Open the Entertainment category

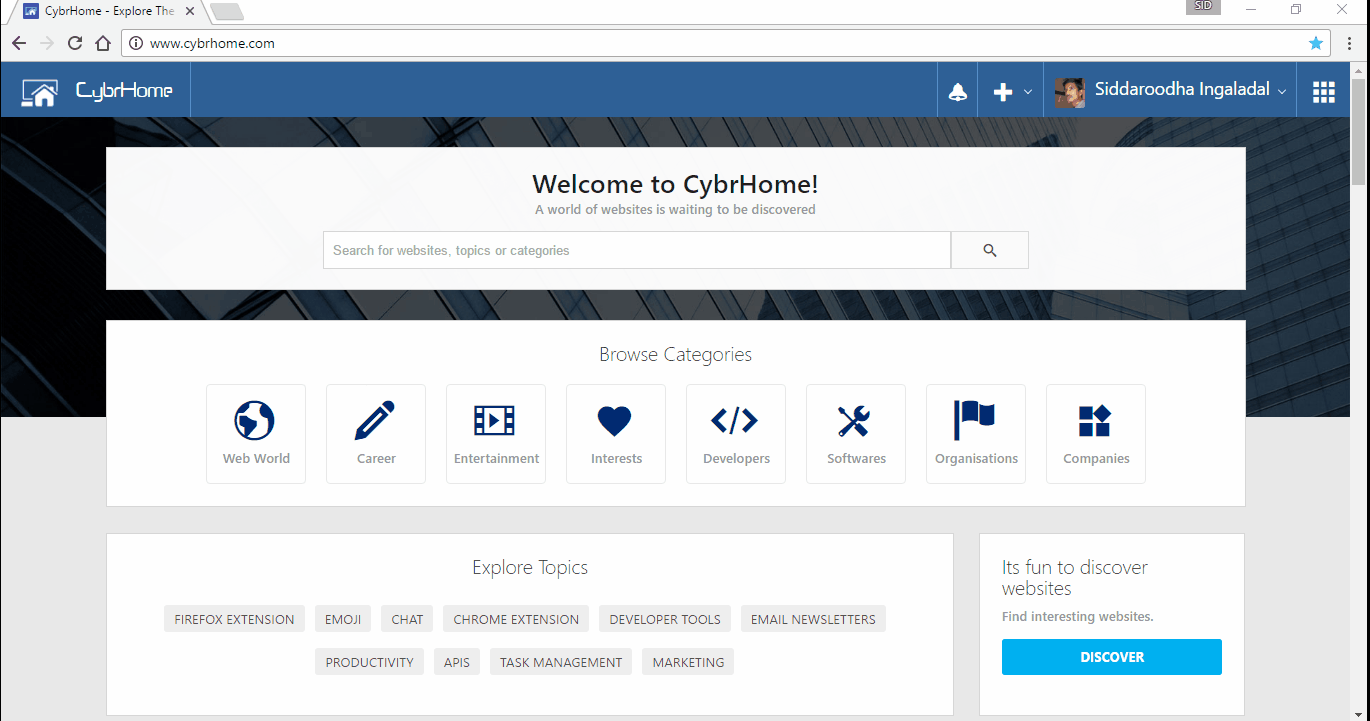click(x=496, y=434)
